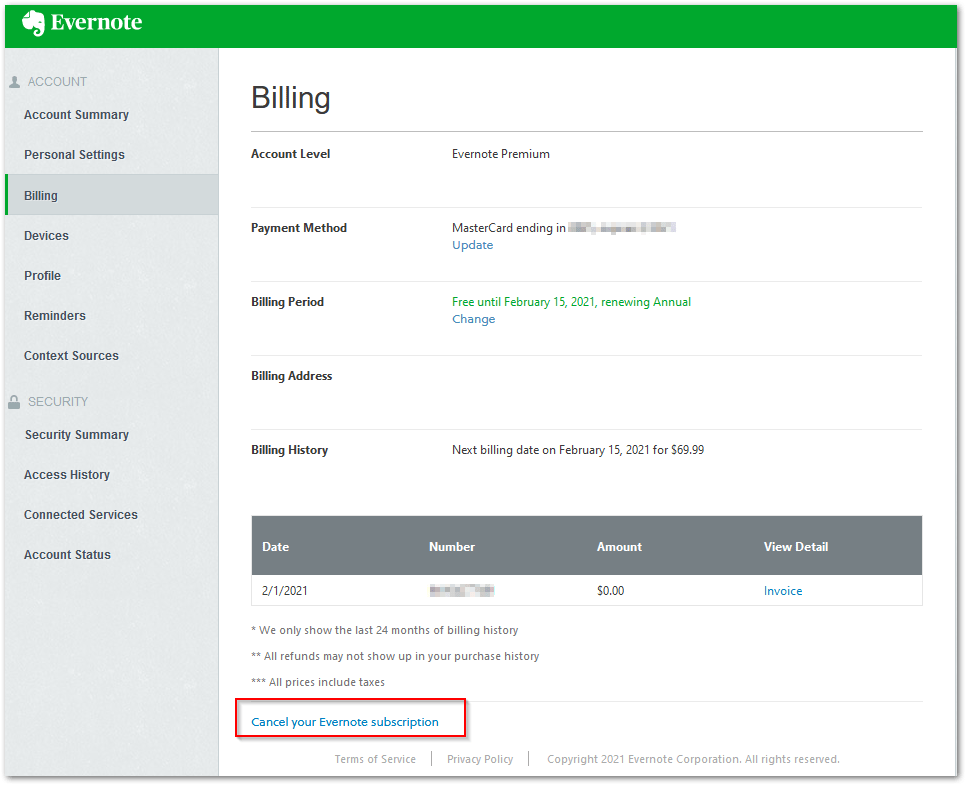966x785 pixels.
Task: Click Cancel your Evernote subscription link
Action: 345,722
